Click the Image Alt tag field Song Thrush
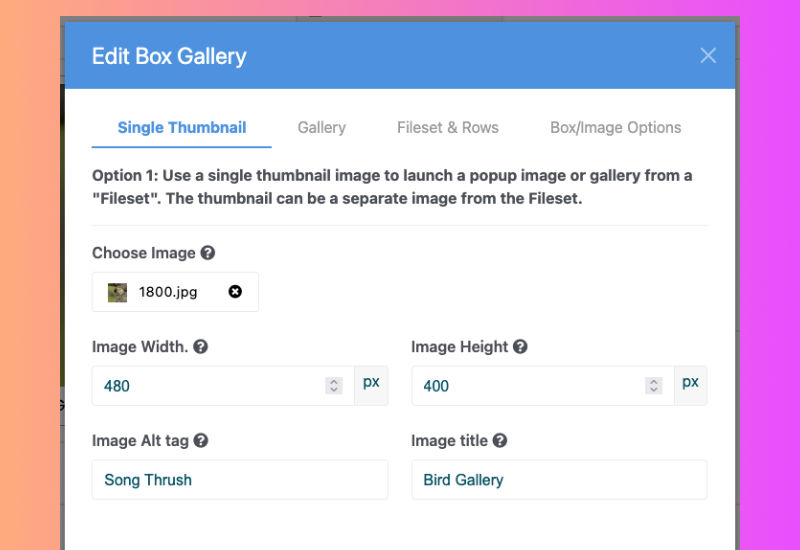This screenshot has width=800, height=550. tap(240, 480)
